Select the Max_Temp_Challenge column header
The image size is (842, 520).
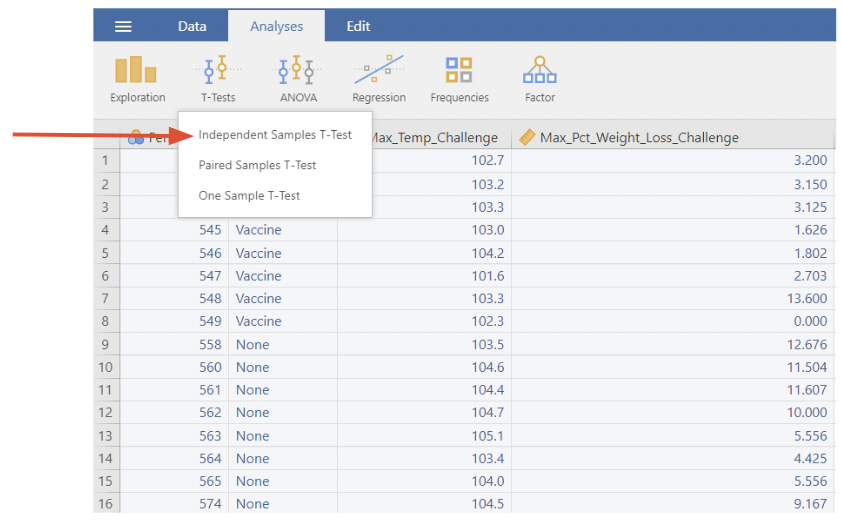[434, 137]
